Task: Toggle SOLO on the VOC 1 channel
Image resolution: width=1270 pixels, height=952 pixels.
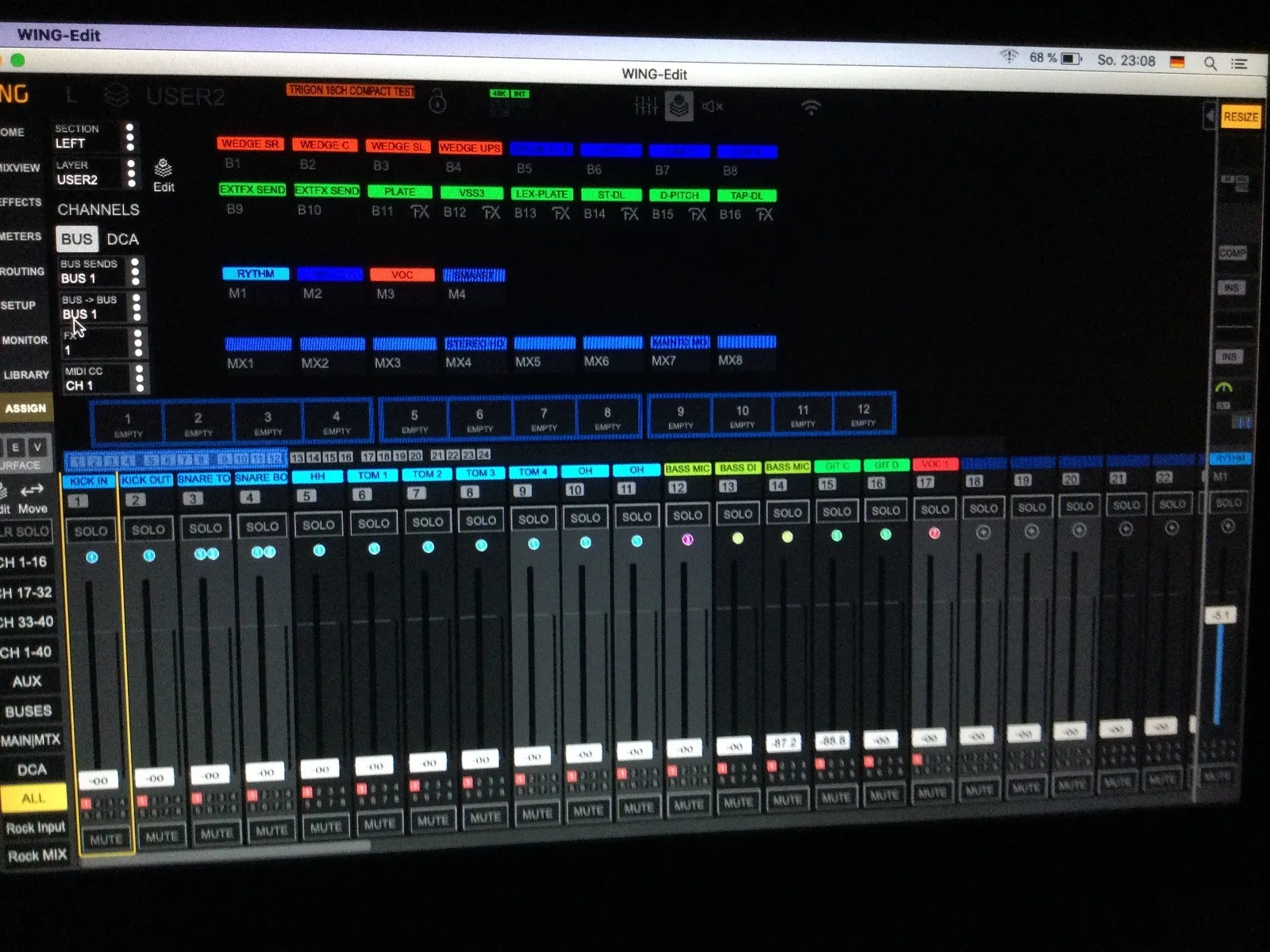Action: point(934,509)
